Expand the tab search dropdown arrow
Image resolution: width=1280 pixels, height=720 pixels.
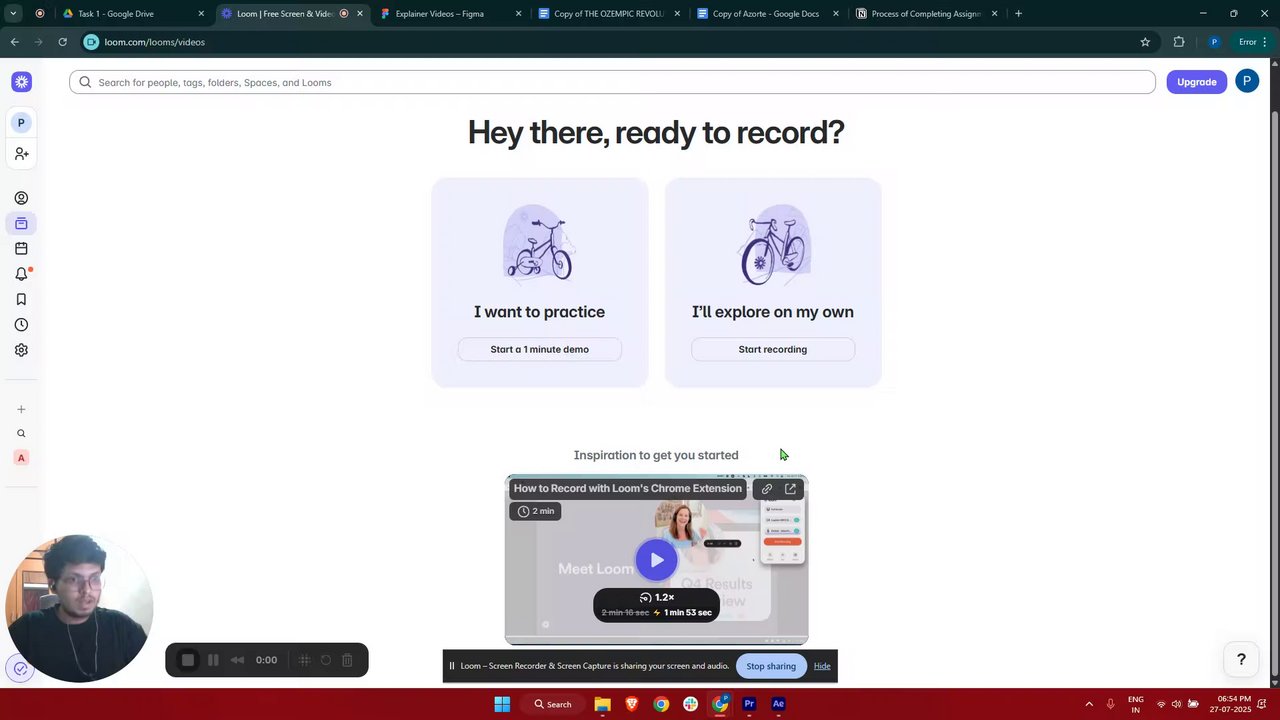click(14, 14)
